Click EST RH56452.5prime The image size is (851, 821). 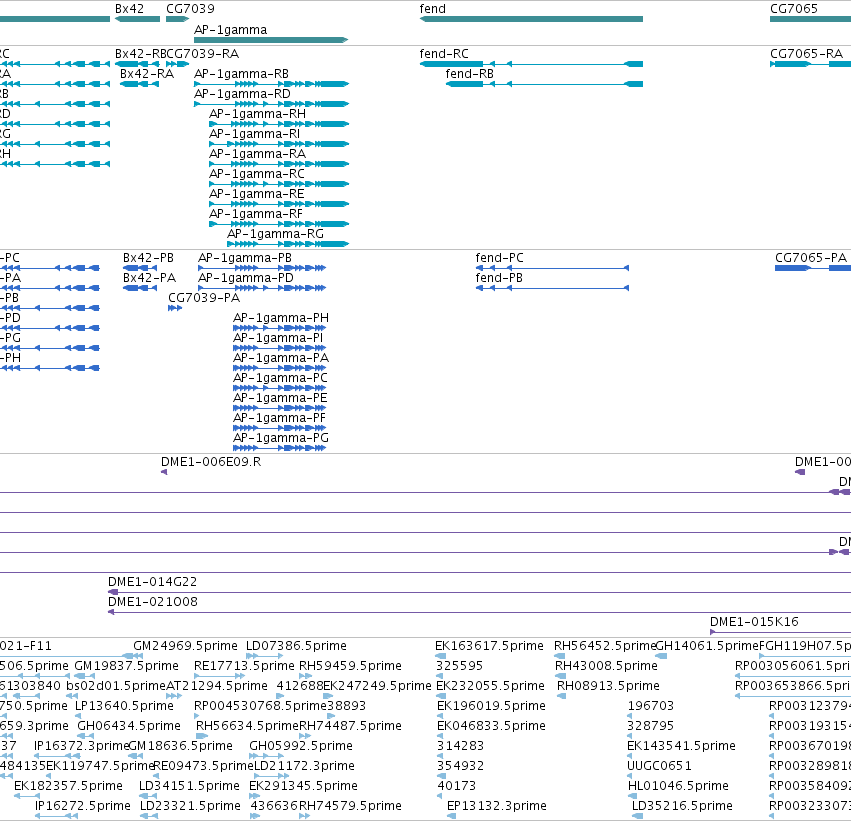pos(605,646)
